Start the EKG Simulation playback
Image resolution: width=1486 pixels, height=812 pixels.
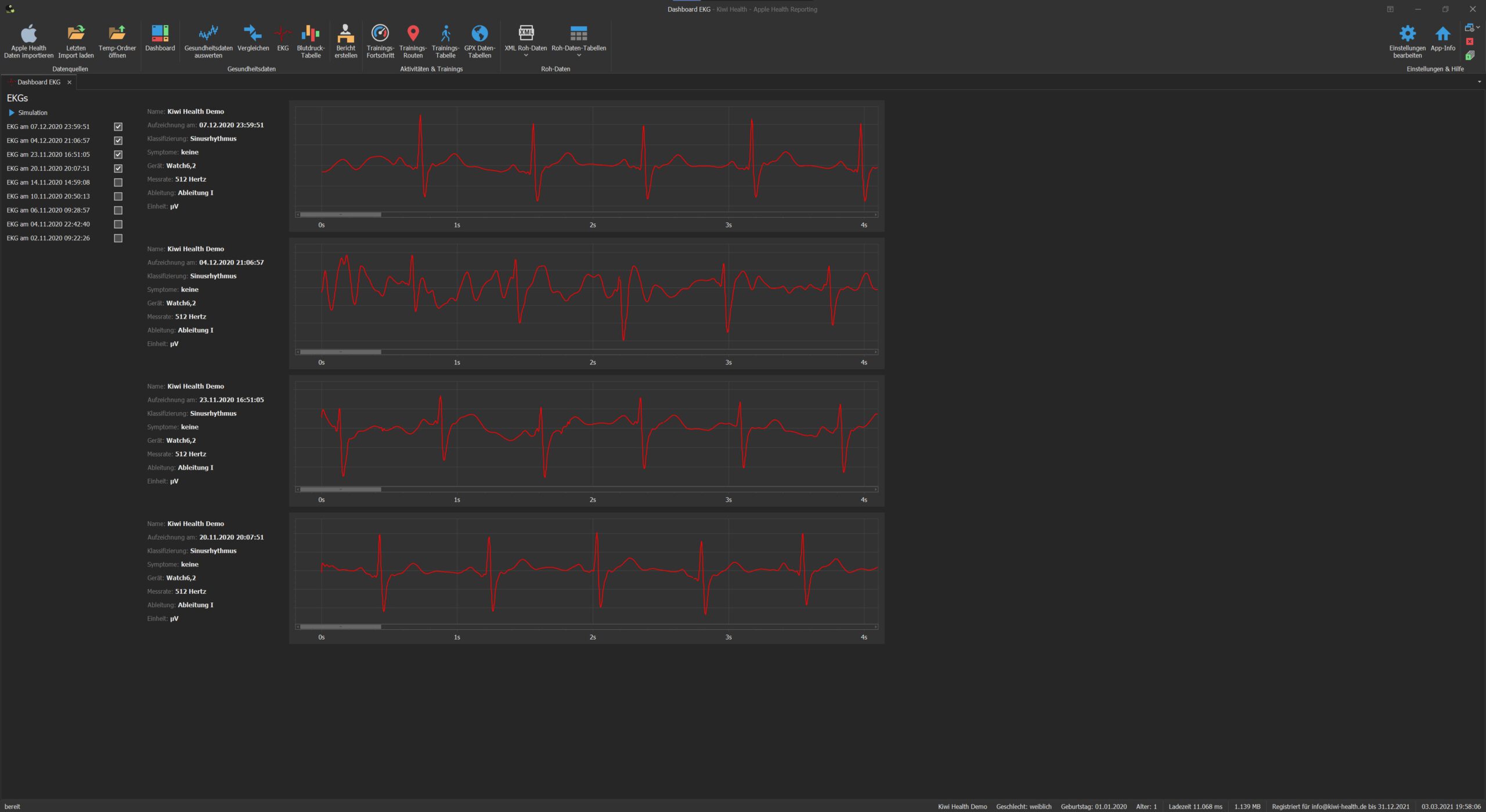point(12,113)
